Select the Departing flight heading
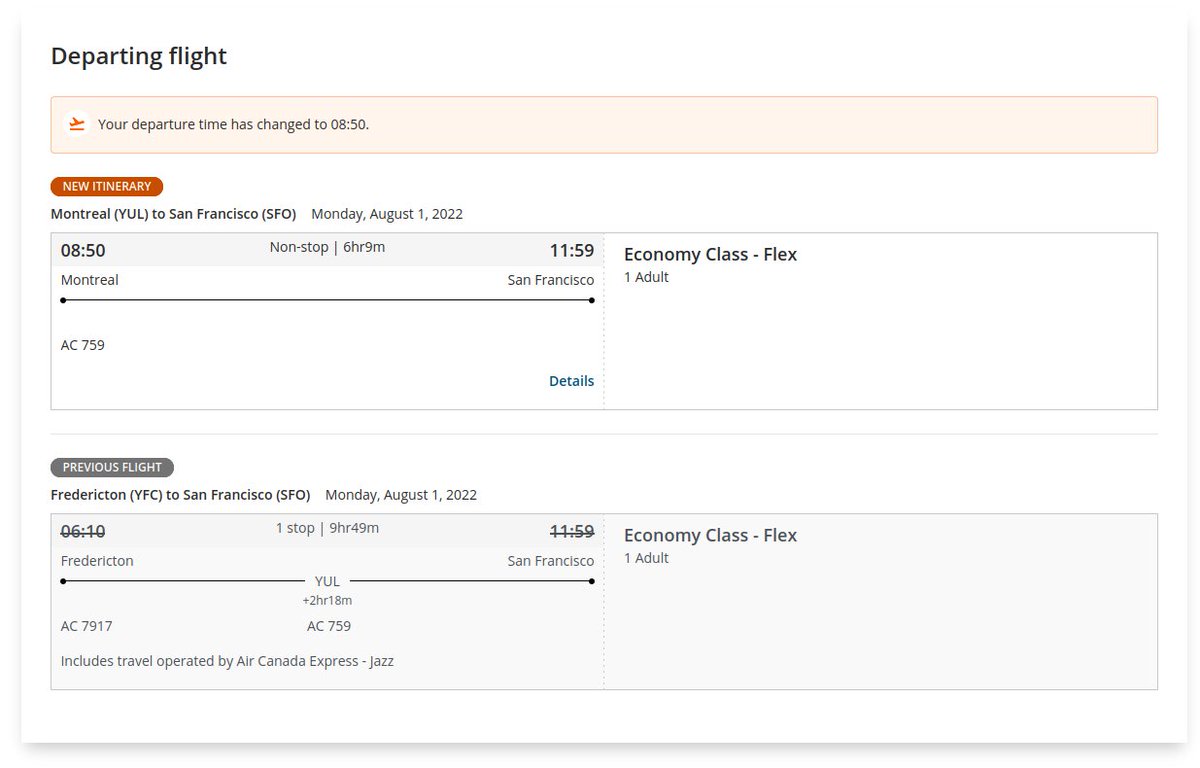 [139, 56]
